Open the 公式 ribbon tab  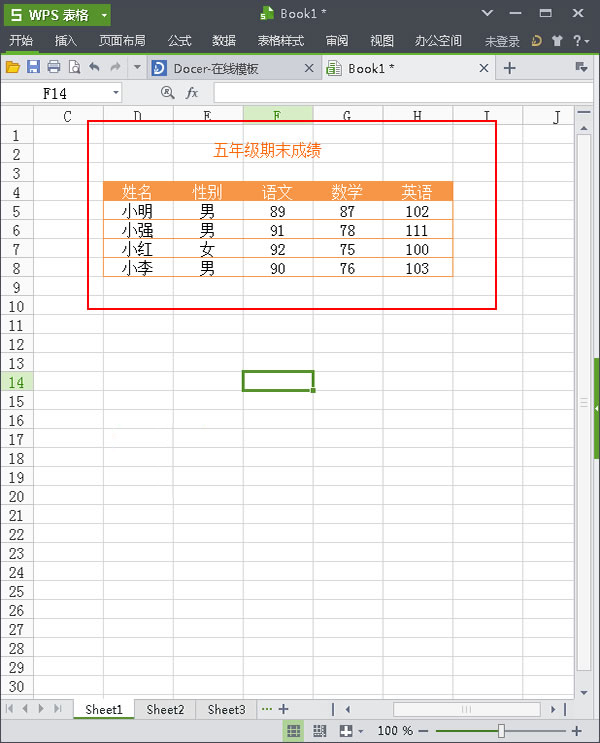click(179, 41)
